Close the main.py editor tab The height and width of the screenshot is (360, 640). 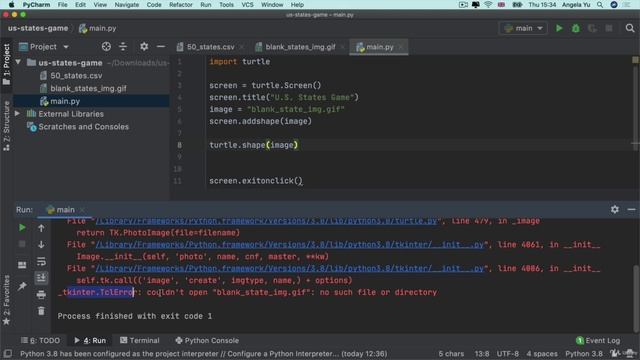coord(401,47)
